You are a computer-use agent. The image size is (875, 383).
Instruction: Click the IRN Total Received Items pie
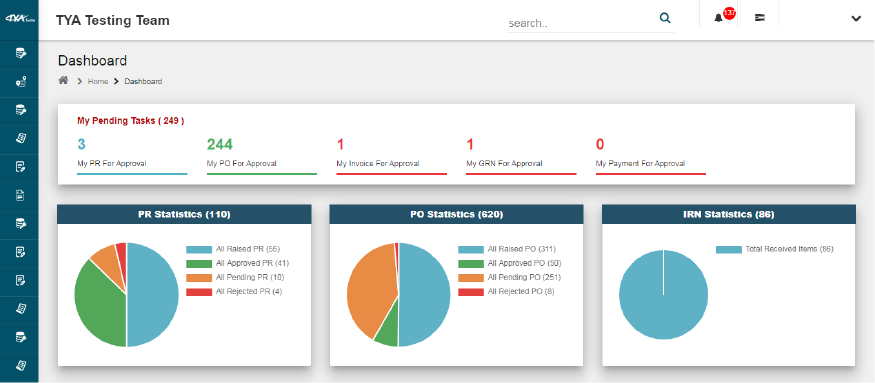point(664,294)
